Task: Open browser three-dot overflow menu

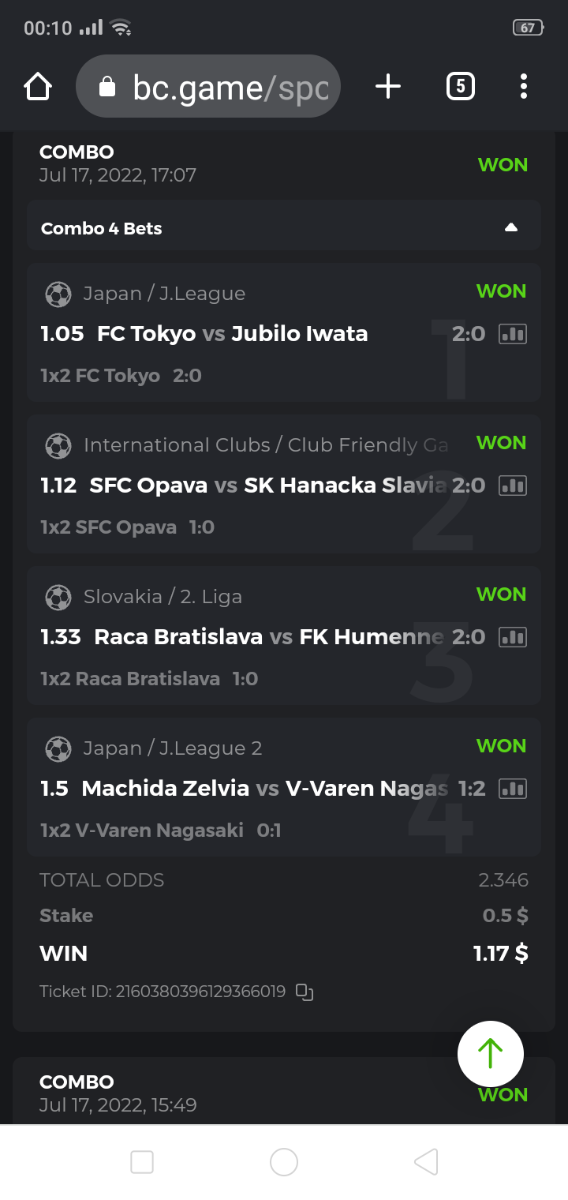Action: pos(523,87)
